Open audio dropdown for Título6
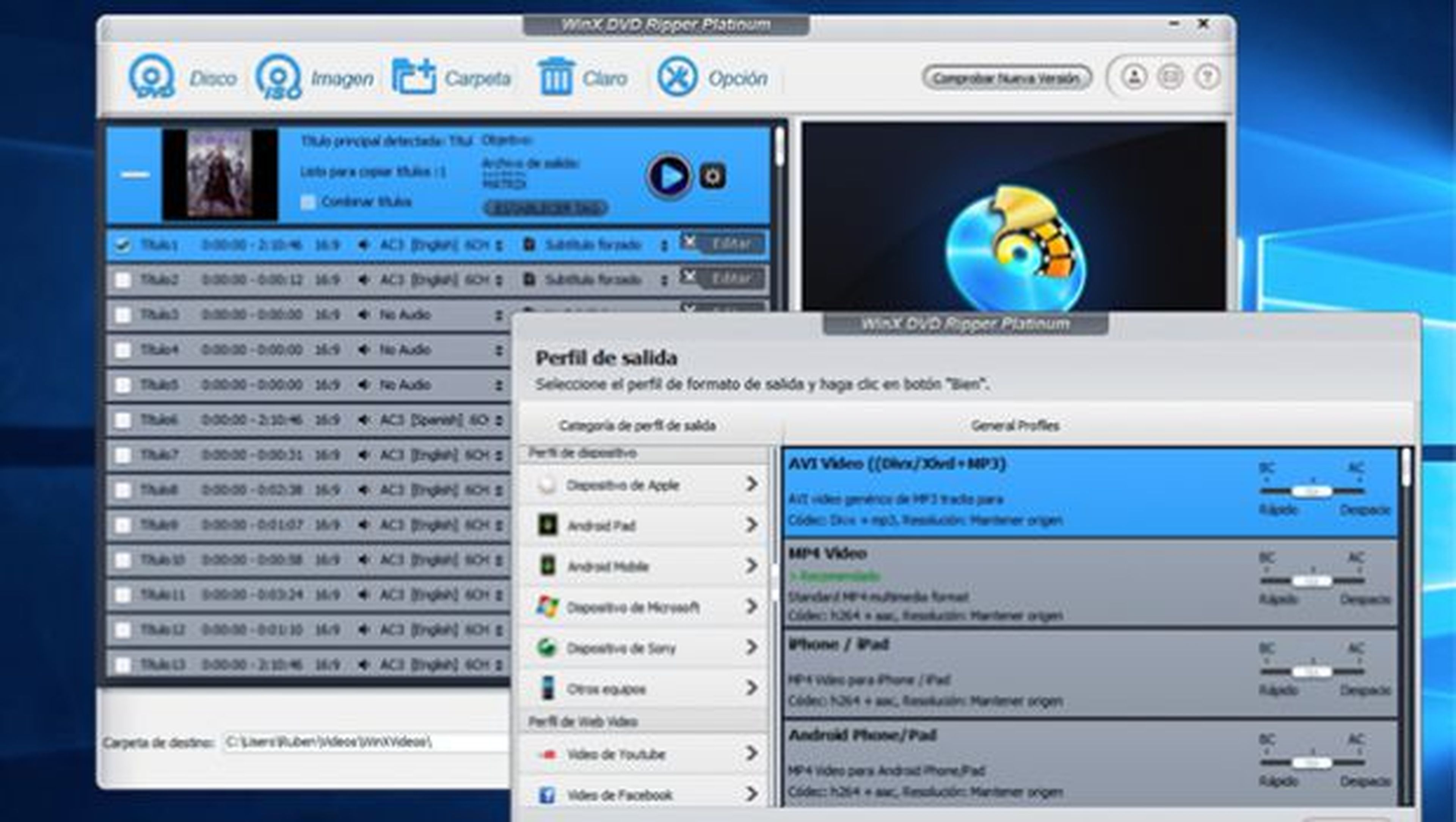 tap(499, 420)
